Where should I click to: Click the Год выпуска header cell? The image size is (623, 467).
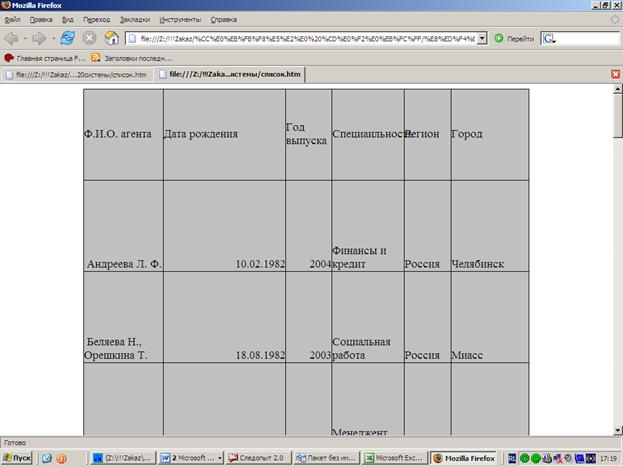(308, 134)
